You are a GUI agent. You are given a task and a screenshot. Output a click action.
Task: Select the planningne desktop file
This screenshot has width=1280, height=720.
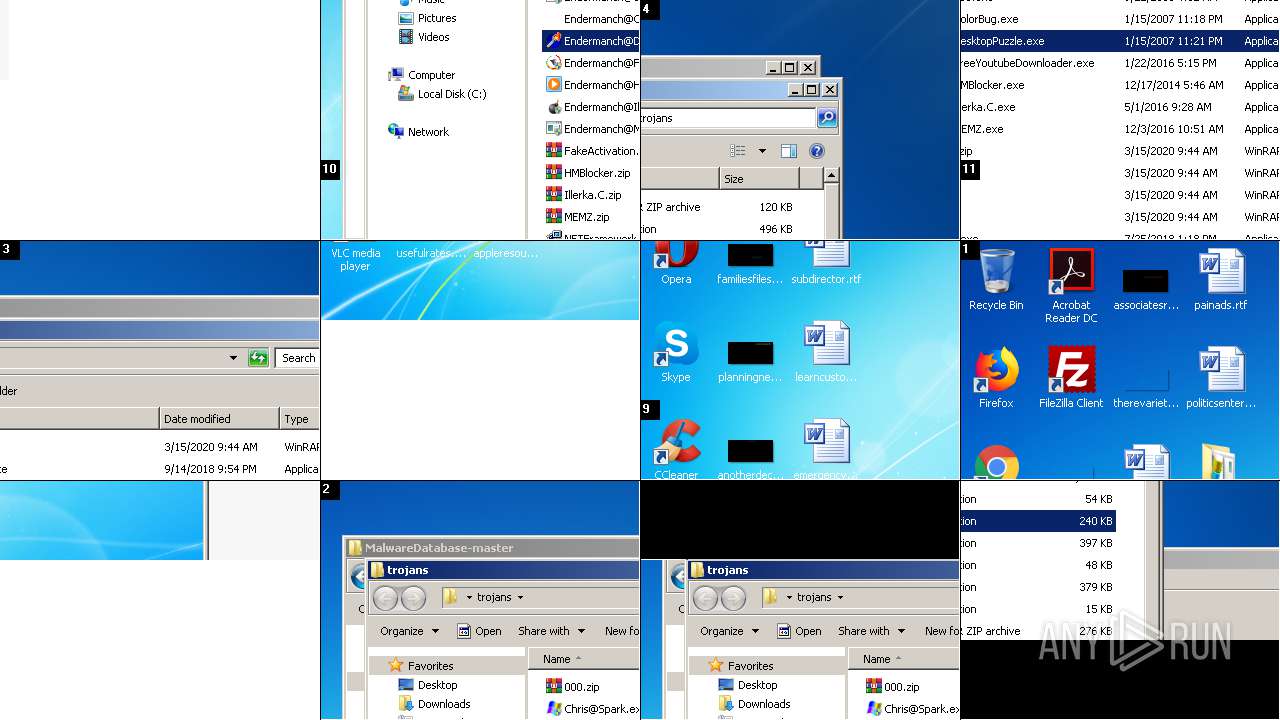click(x=750, y=361)
